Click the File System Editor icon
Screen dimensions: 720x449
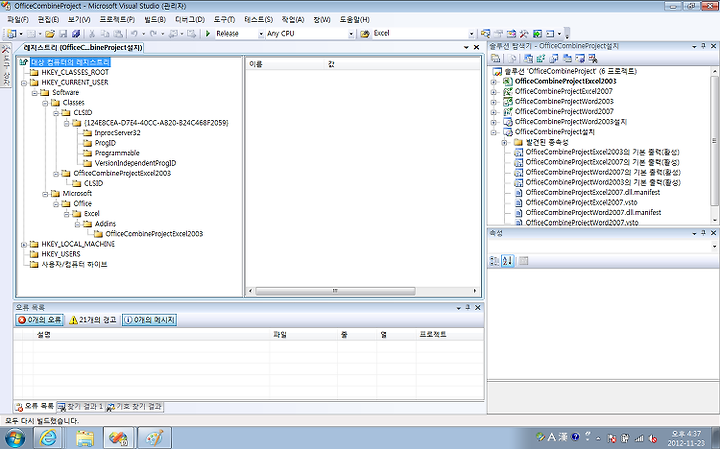click(x=529, y=58)
